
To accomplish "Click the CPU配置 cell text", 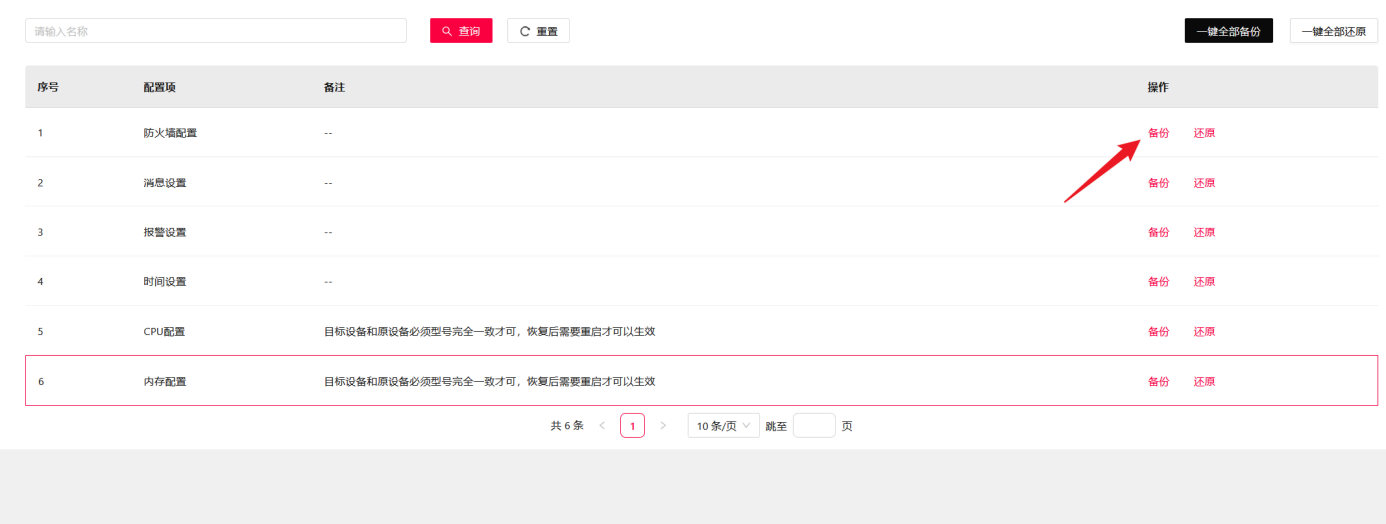I will [x=164, y=332].
